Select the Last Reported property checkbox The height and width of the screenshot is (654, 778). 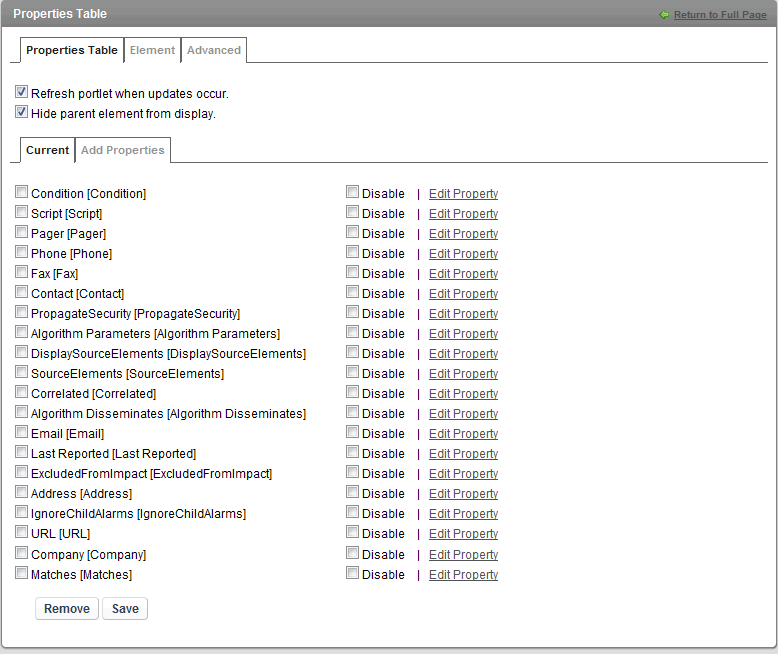21,452
